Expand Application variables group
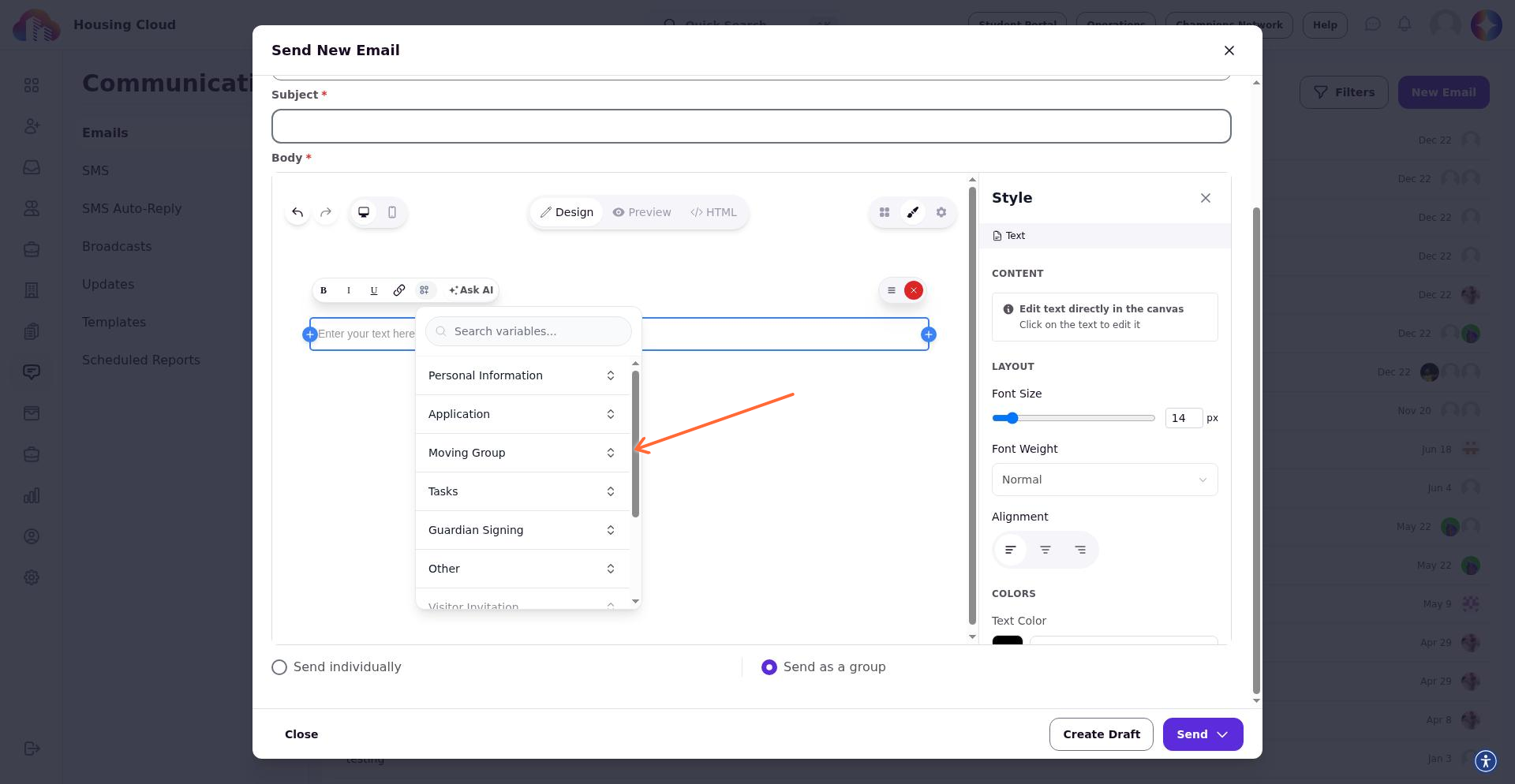The image size is (1515, 784). [522, 414]
